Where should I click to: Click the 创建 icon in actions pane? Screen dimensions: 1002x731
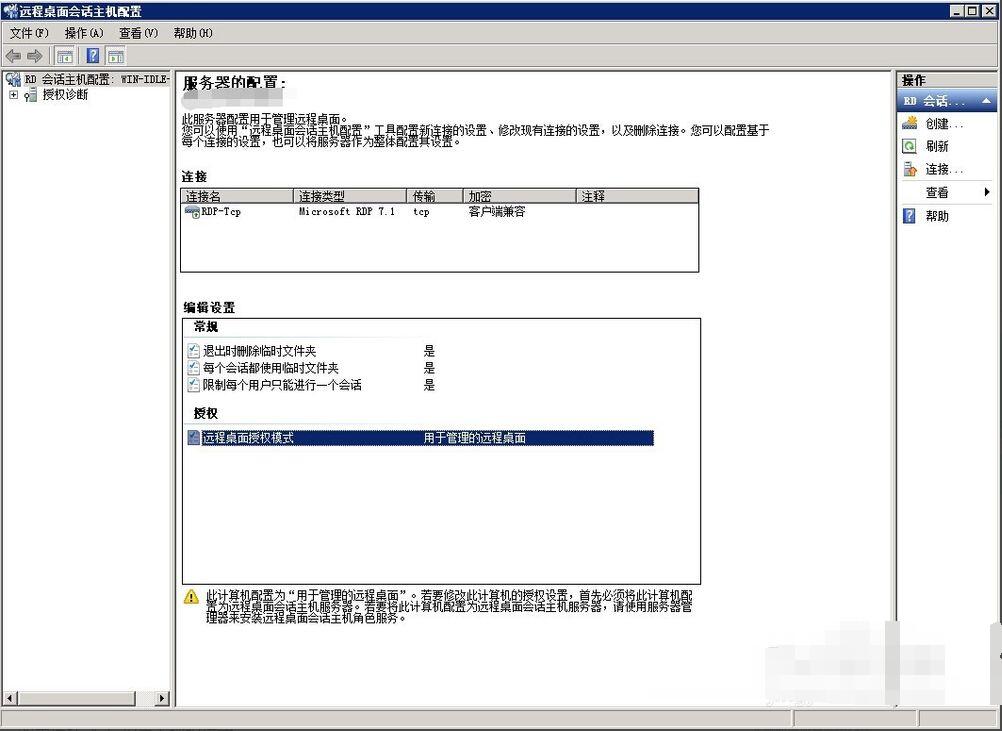point(910,124)
